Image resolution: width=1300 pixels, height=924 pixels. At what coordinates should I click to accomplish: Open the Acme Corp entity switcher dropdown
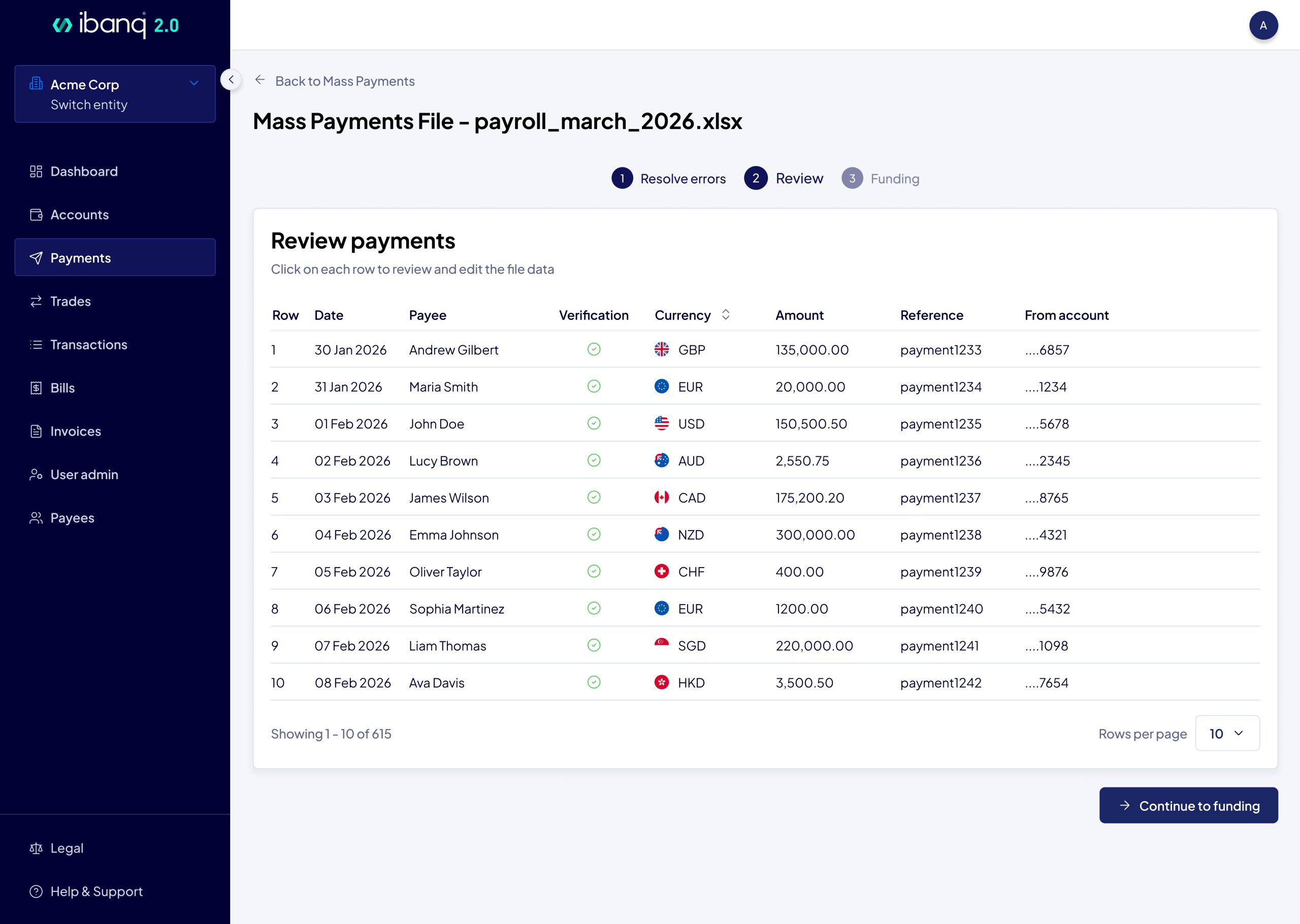(x=115, y=94)
